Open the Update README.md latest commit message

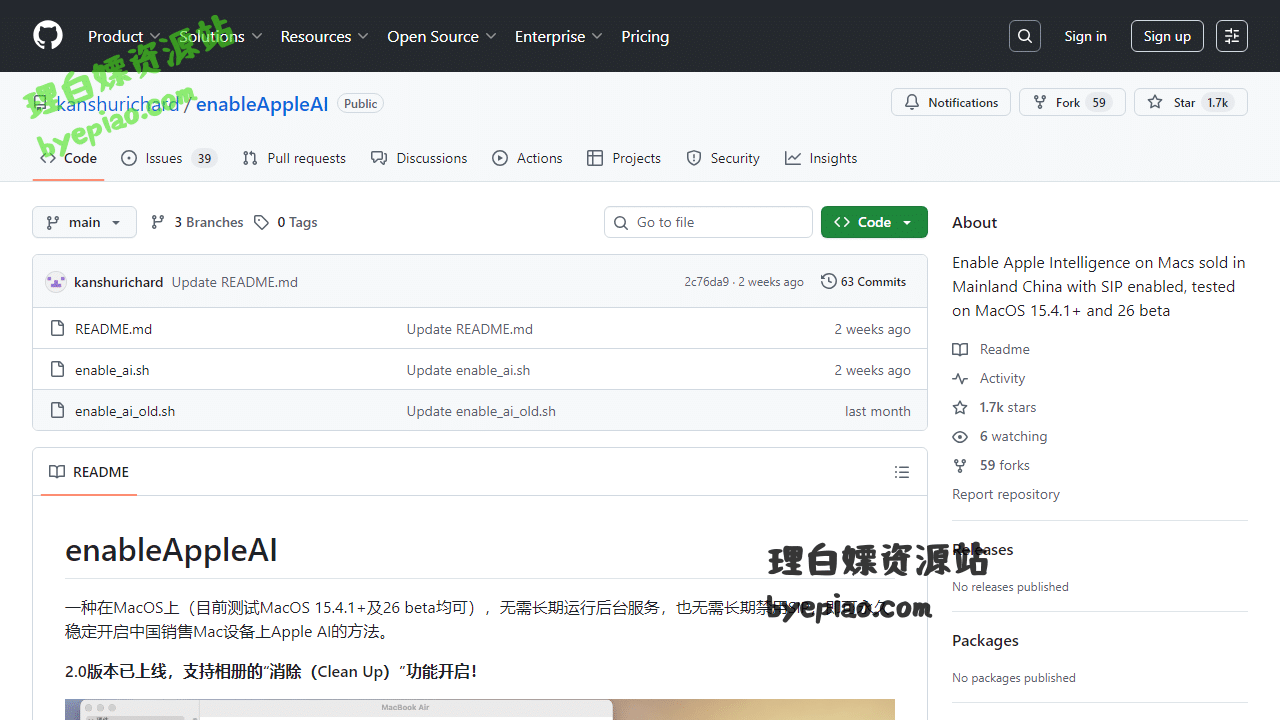click(x=235, y=282)
